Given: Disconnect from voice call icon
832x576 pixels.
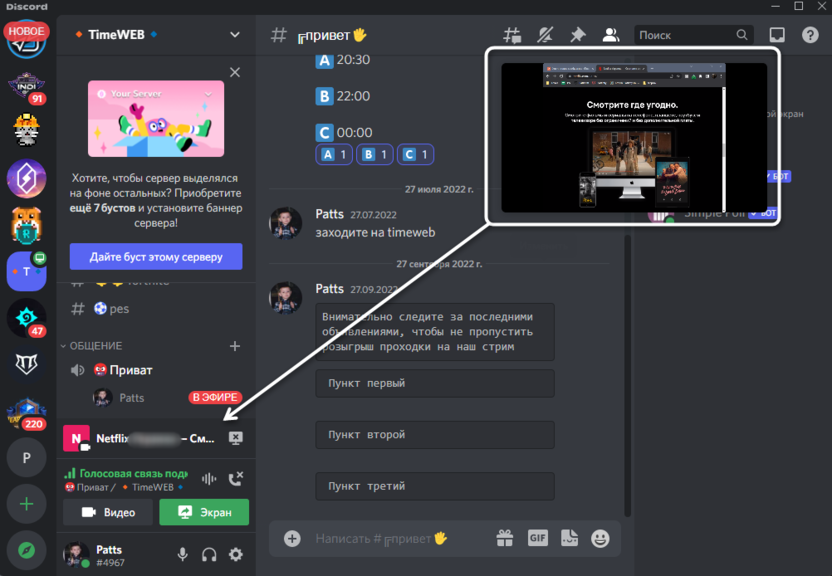Looking at the screenshot, I should 236,479.
